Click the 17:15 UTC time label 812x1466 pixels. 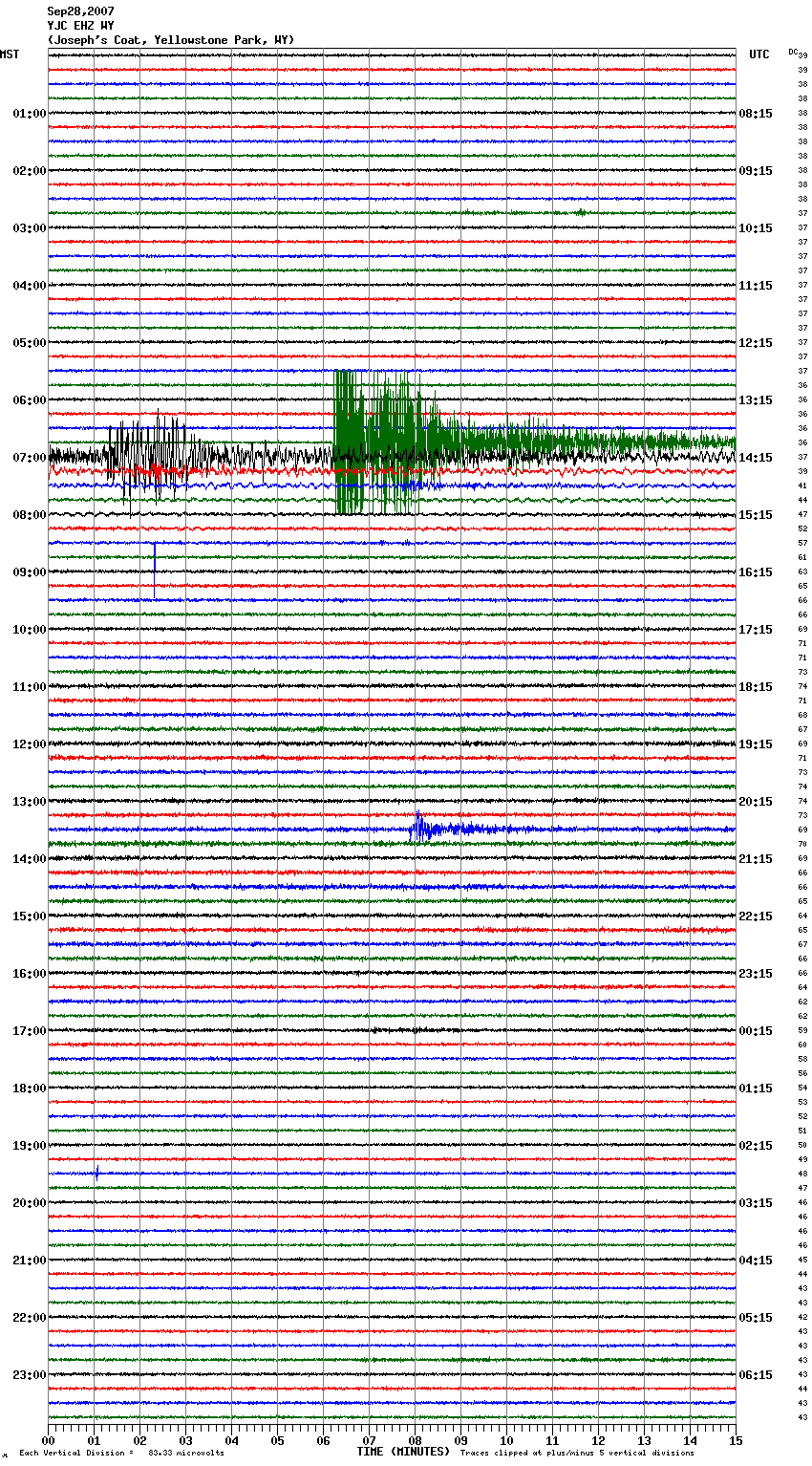point(756,630)
